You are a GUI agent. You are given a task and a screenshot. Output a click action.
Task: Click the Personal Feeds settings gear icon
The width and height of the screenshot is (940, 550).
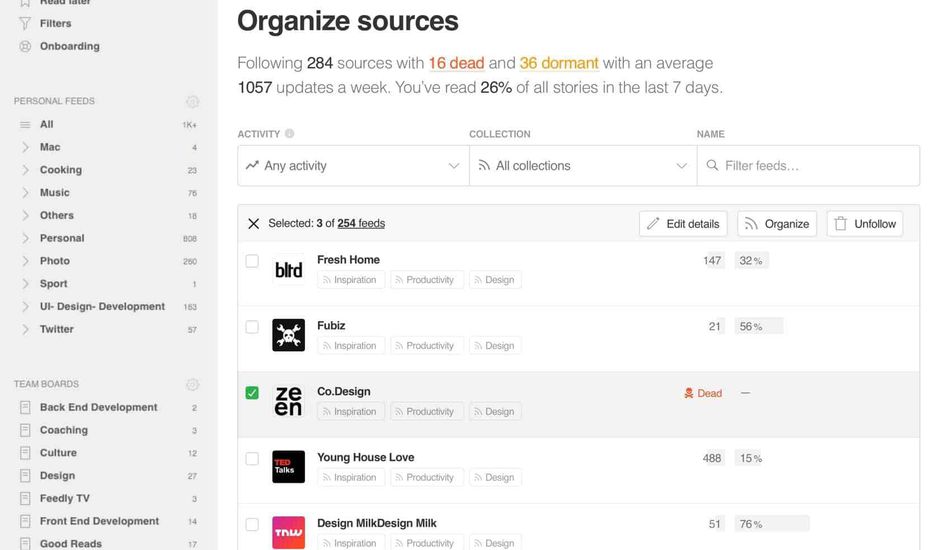click(192, 102)
